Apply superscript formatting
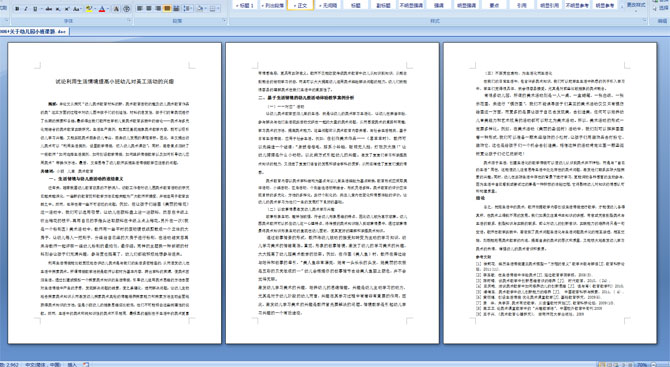The width and height of the screenshot is (670, 367). click(67, 9)
